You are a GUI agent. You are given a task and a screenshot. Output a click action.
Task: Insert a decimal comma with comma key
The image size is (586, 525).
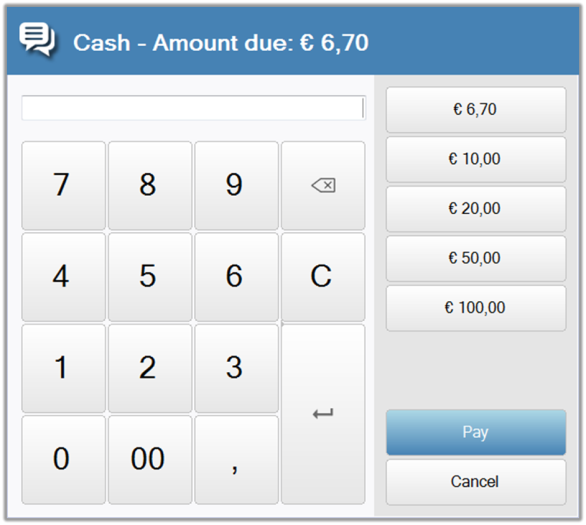coord(237,460)
